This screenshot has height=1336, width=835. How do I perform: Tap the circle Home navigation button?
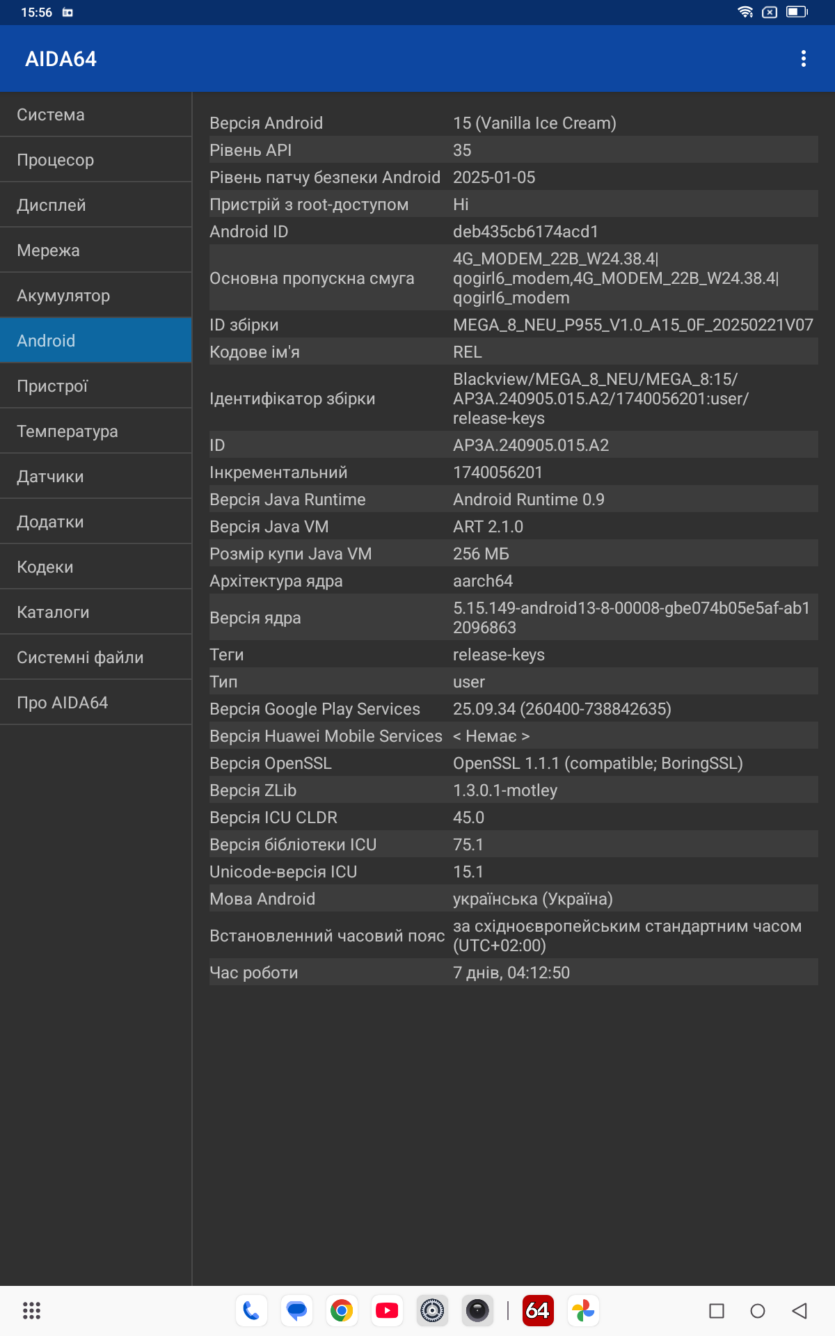(757, 1310)
